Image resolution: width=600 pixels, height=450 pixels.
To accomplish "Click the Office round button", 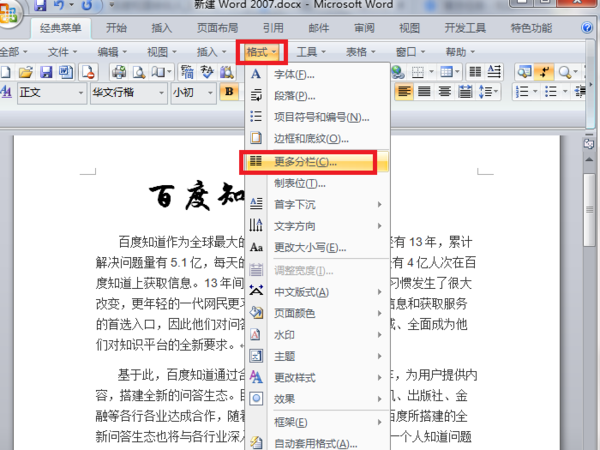I will [8, 15].
